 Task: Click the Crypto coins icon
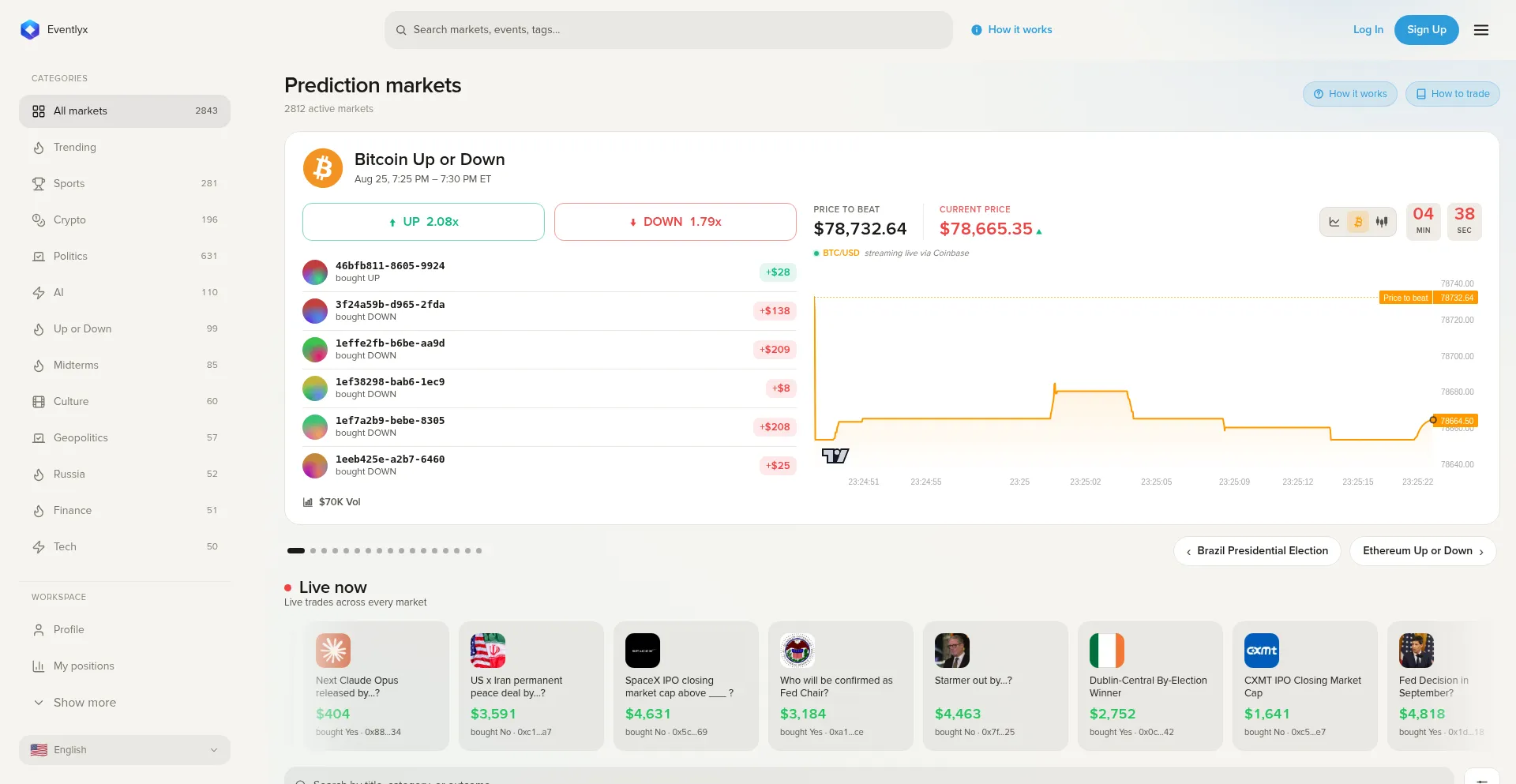click(39, 220)
